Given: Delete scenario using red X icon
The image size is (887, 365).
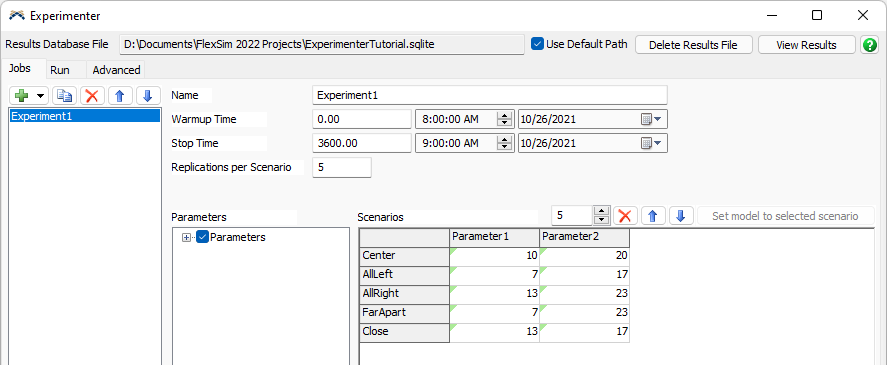Looking at the screenshot, I should coord(625,216).
